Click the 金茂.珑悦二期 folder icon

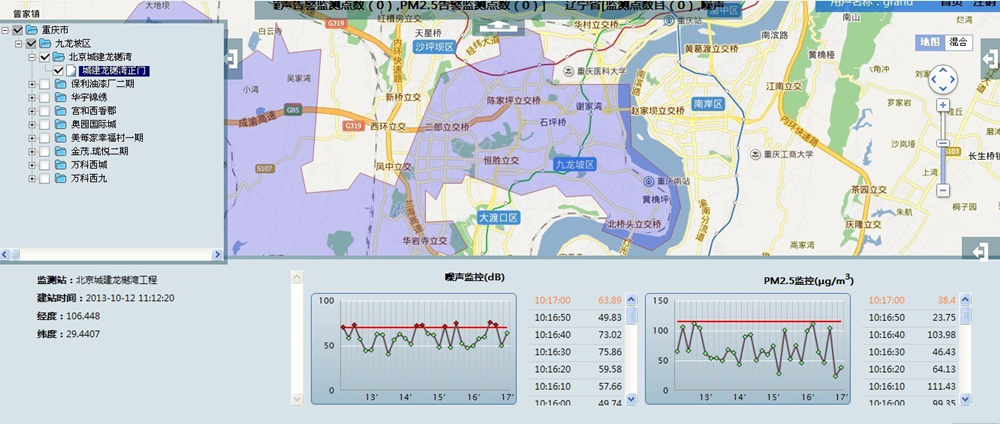pyautogui.click(x=61, y=151)
